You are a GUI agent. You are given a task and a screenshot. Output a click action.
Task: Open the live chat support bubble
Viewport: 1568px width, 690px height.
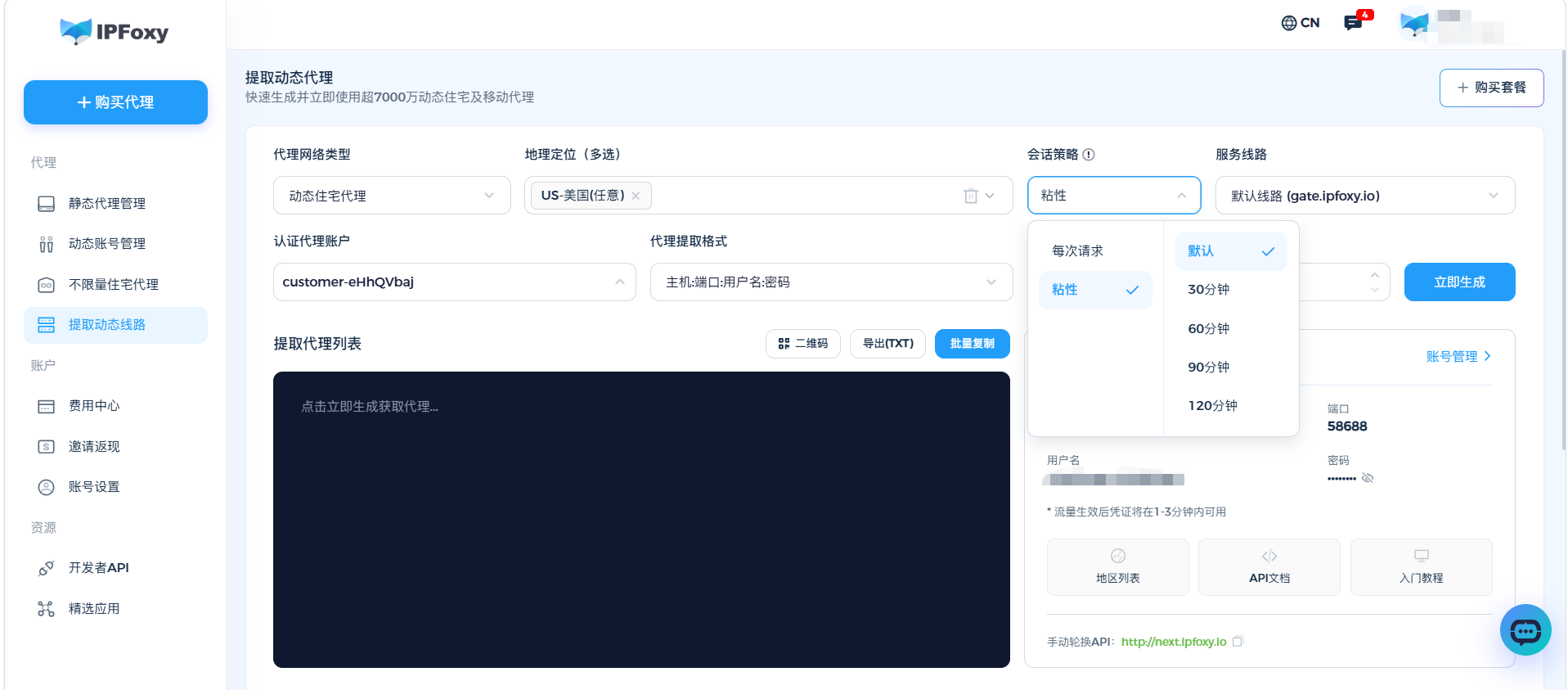1525,630
